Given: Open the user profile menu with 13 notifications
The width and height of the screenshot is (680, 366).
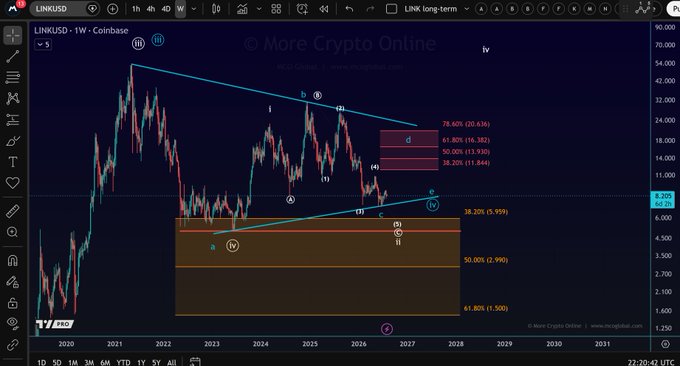Looking at the screenshot, I should coord(14,7).
